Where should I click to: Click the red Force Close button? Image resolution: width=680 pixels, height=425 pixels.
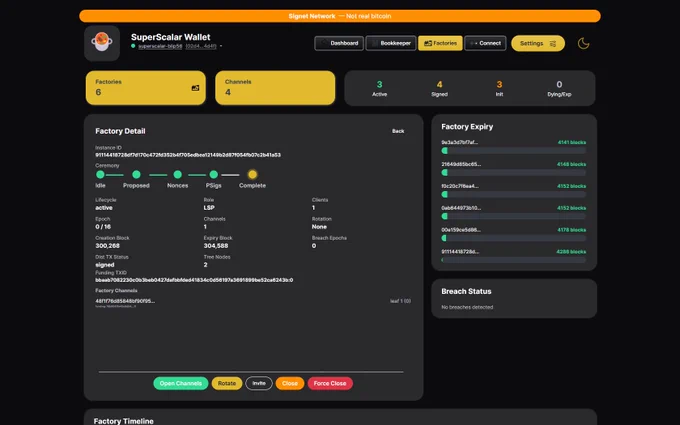pos(330,383)
